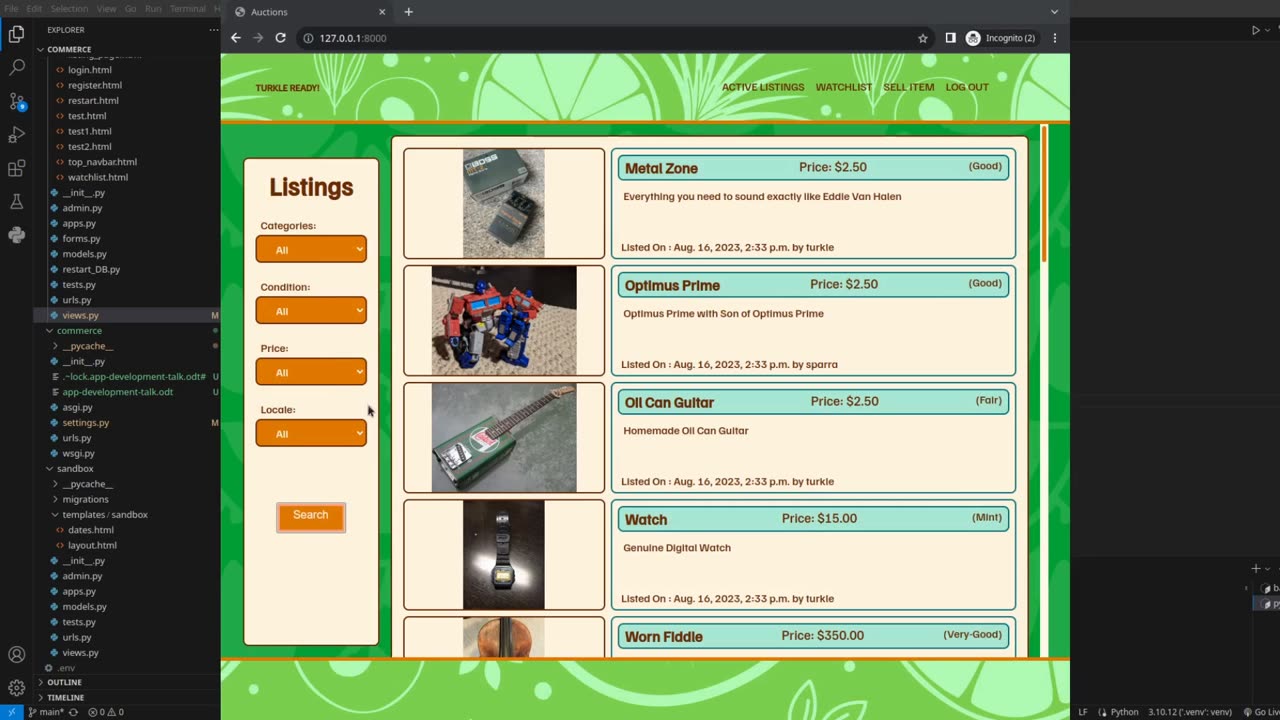Open the Selection menu in VS Code
Screen dimensions: 1280x720
69,8
